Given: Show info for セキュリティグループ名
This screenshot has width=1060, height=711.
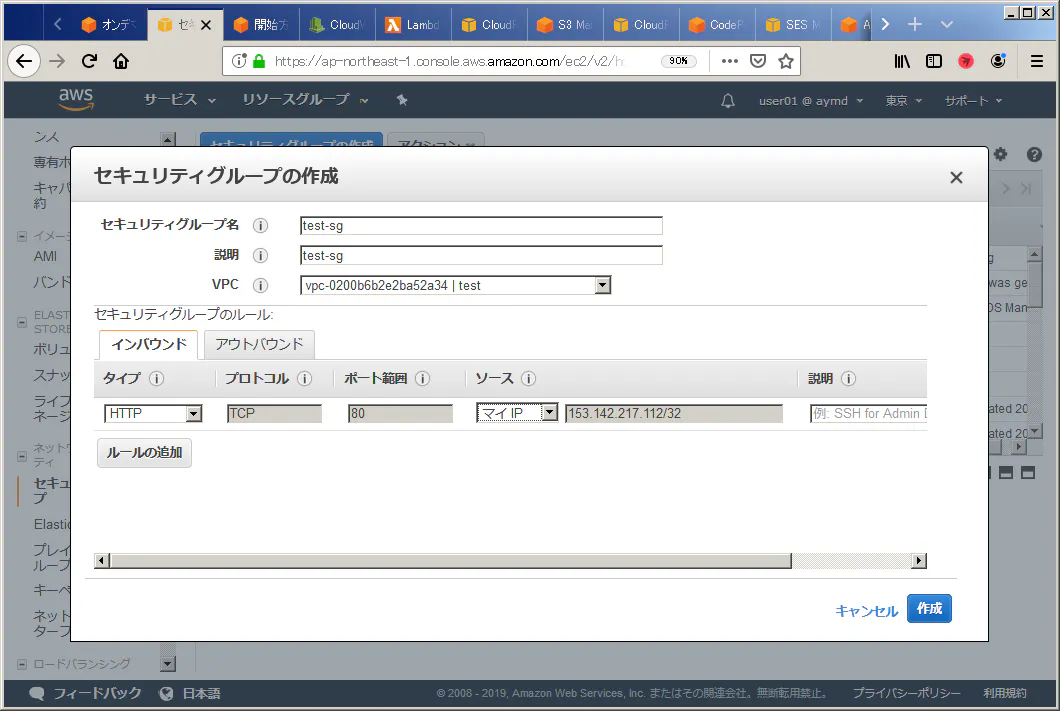Looking at the screenshot, I should 260,225.
